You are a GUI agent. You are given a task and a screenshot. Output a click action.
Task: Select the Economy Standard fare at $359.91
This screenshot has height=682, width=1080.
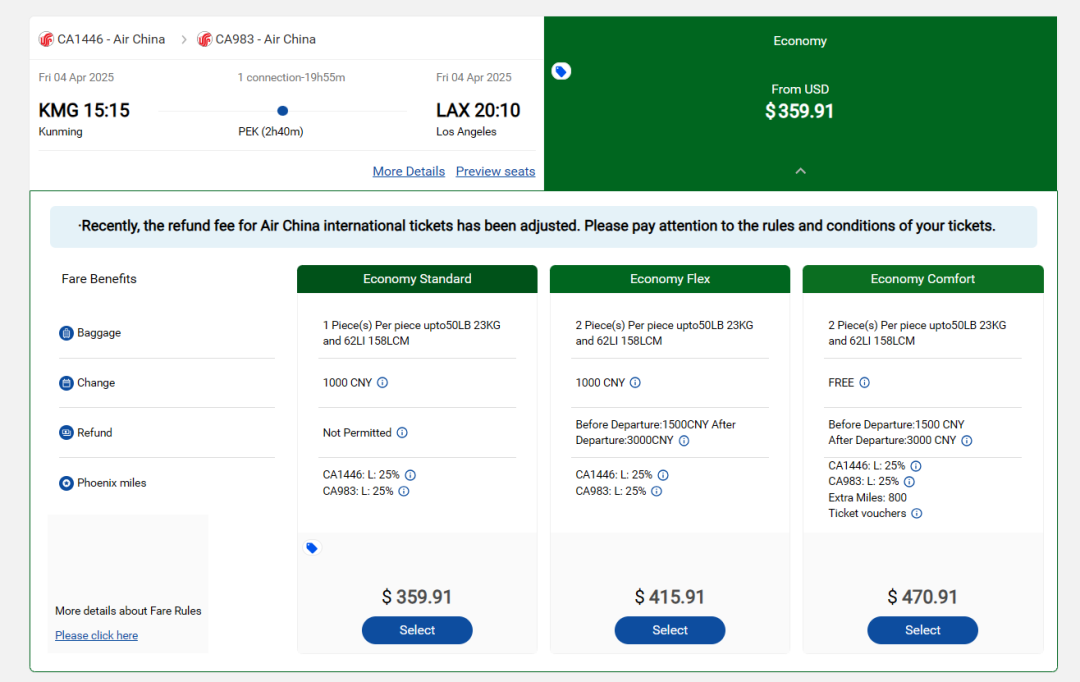417,630
